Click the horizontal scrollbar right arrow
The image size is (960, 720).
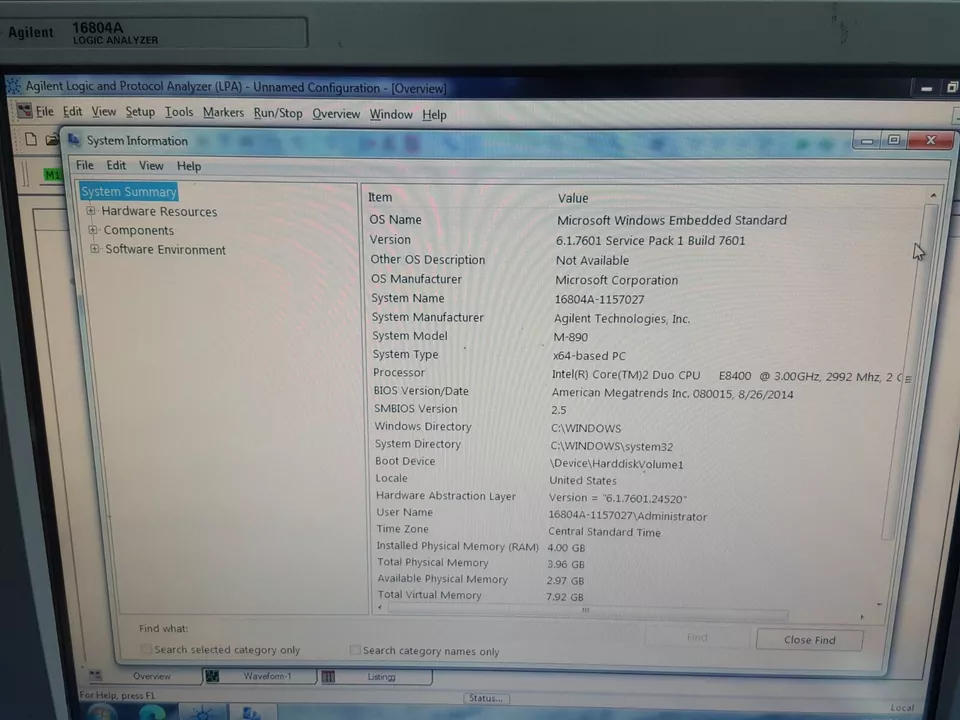[x=862, y=617]
